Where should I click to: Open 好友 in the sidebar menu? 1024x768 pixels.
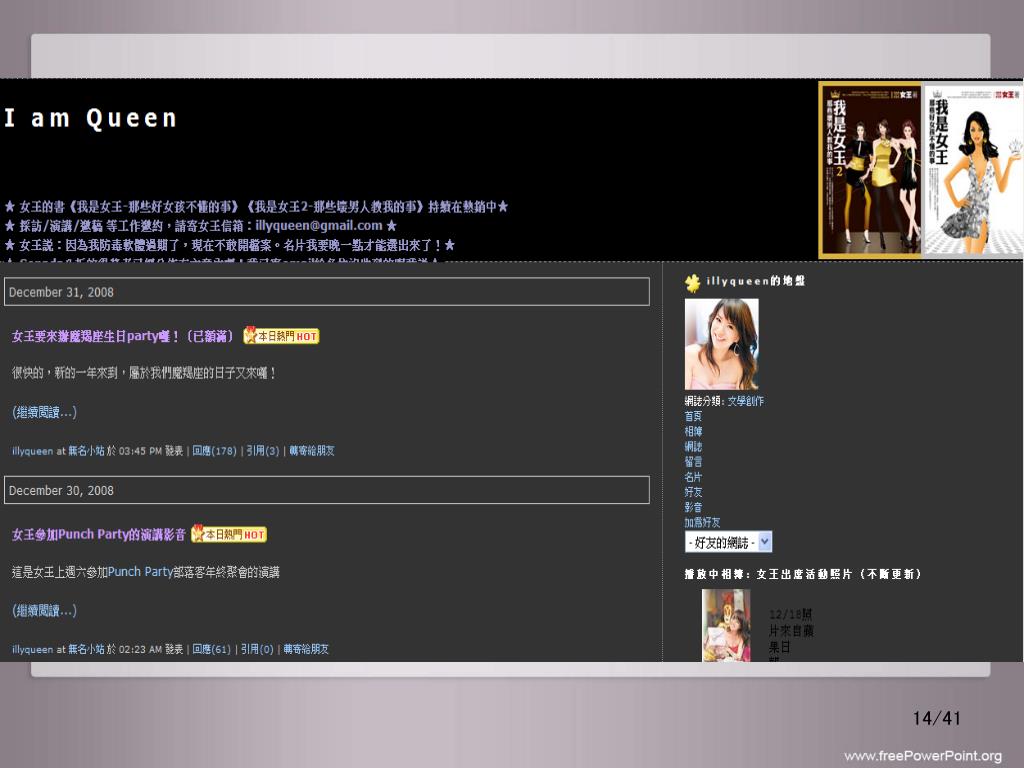click(x=693, y=492)
